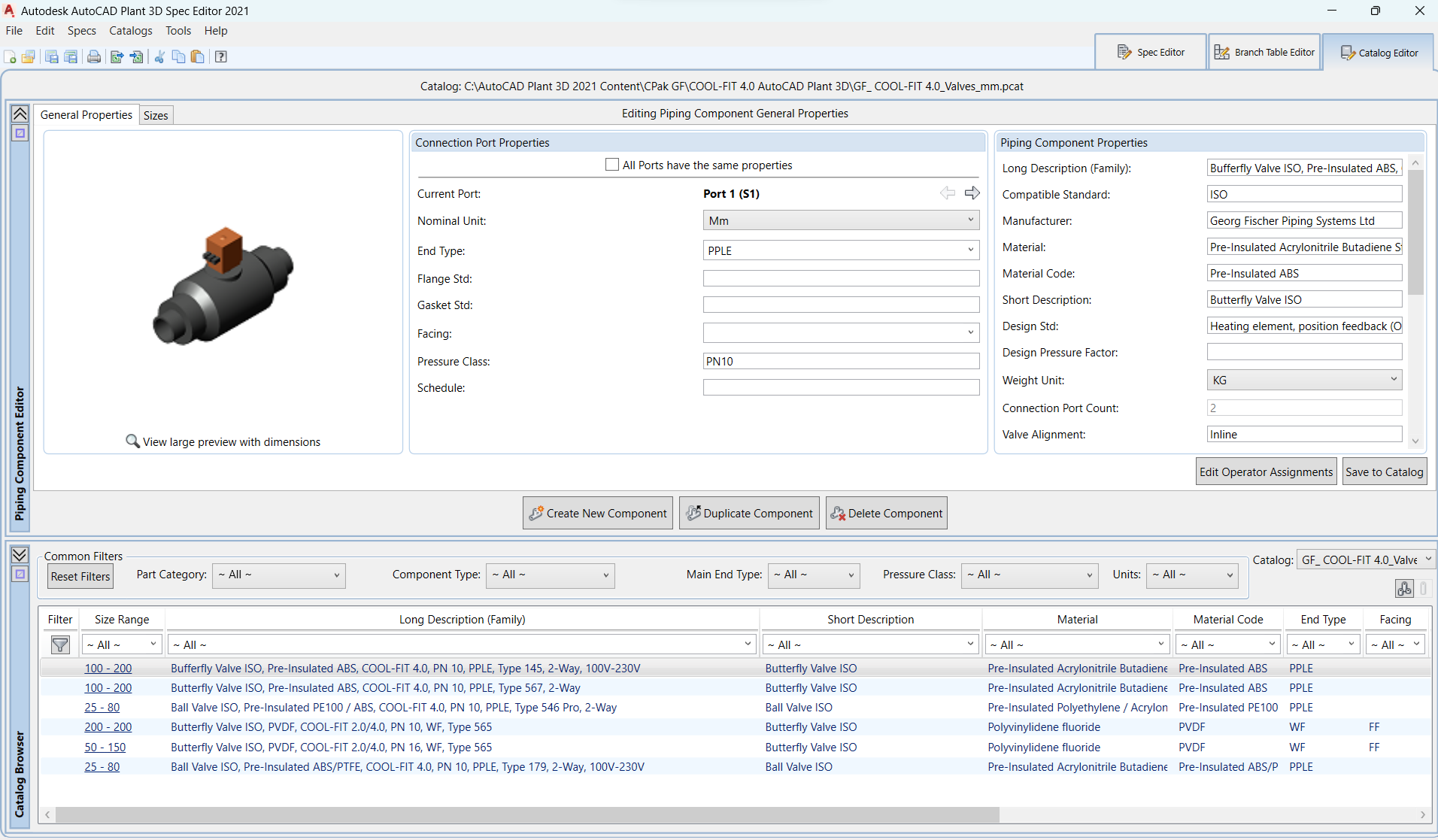Open the Catalogs menu

tap(130, 31)
